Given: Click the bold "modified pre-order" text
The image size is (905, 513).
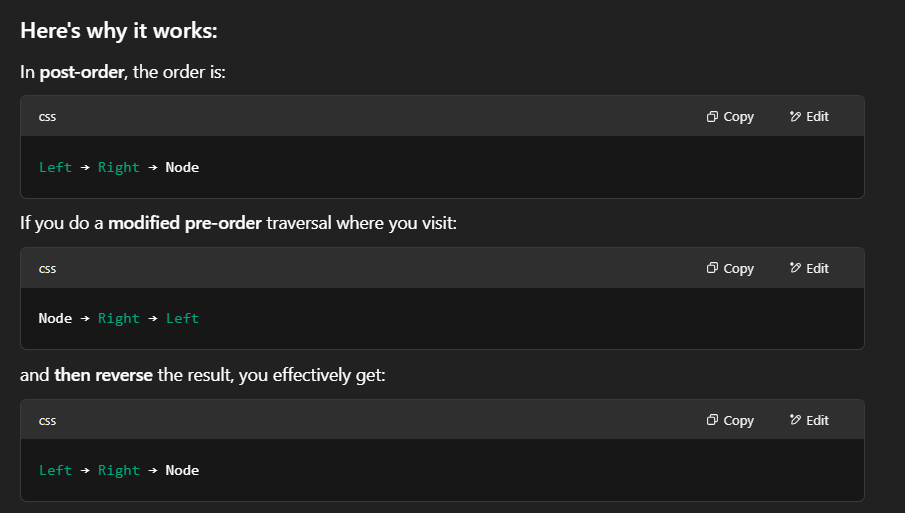Looking at the screenshot, I should coord(185,222).
